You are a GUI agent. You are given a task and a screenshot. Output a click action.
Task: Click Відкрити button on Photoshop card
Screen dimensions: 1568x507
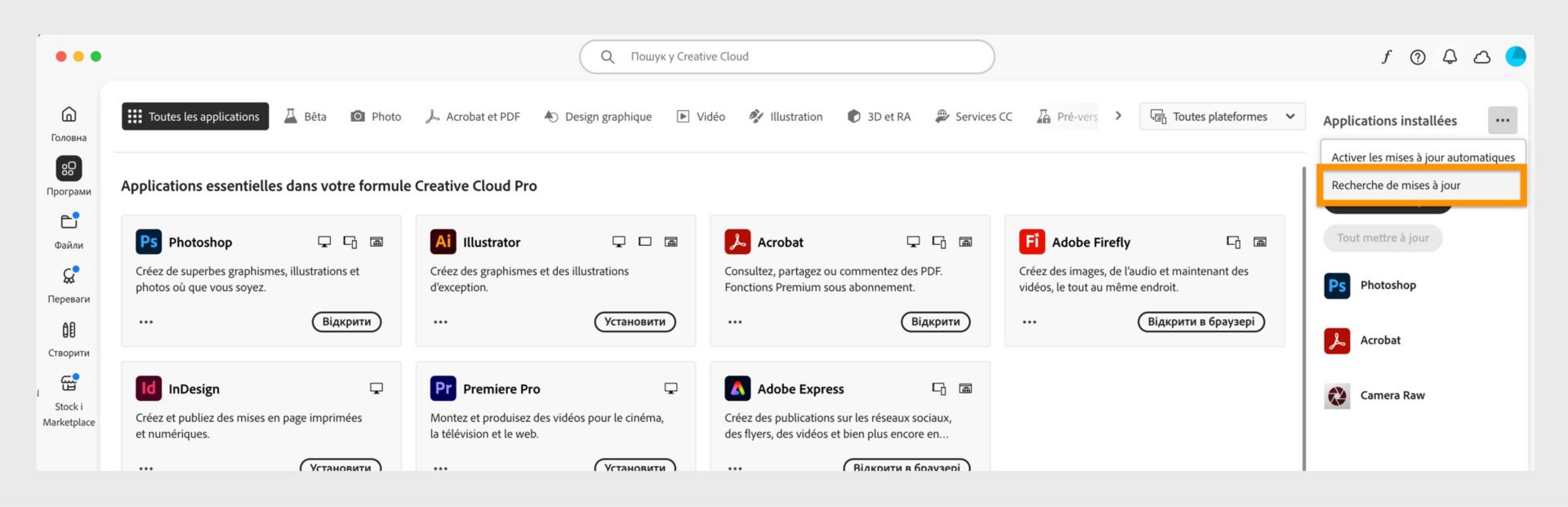pos(346,322)
